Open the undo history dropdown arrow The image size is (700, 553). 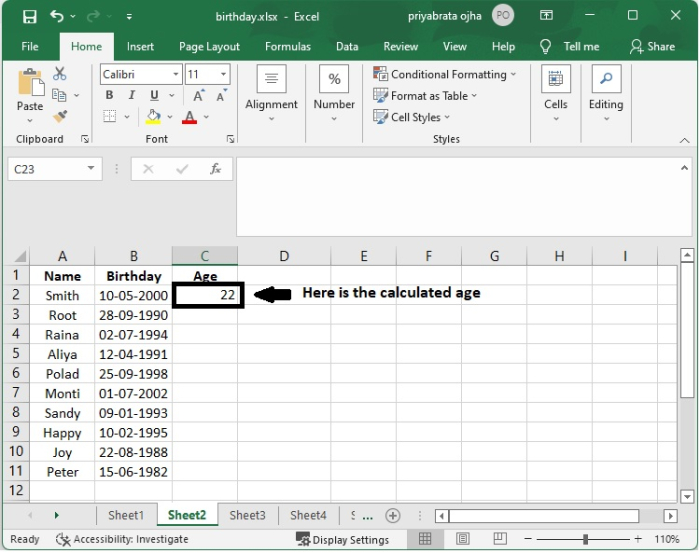click(x=73, y=17)
